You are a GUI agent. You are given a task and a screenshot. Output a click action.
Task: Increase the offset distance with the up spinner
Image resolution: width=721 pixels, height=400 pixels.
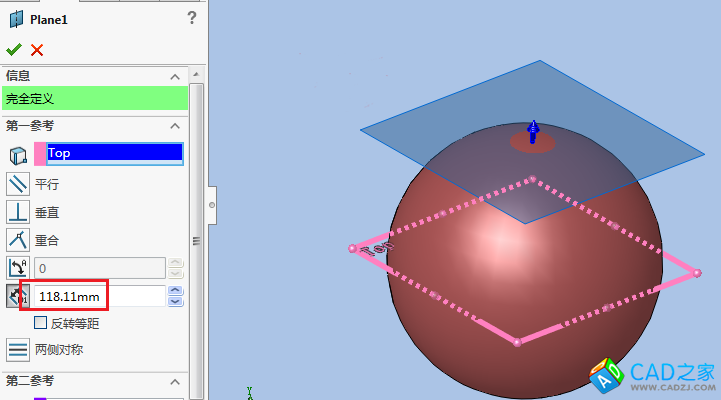(x=175, y=291)
